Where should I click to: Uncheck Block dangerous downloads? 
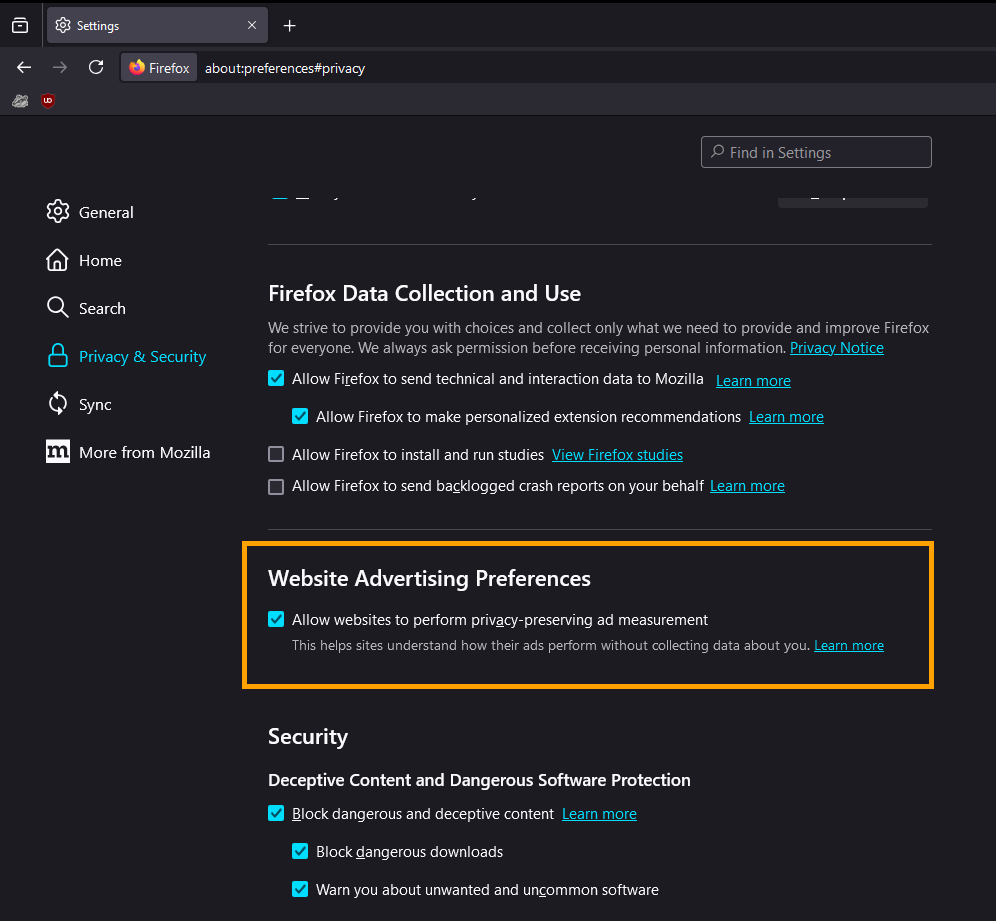(300, 851)
